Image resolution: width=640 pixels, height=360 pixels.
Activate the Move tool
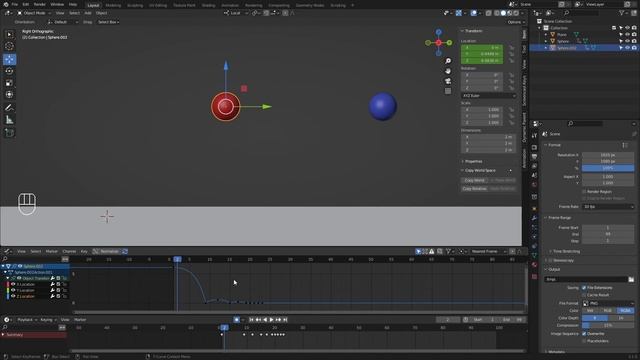[x=9, y=59]
